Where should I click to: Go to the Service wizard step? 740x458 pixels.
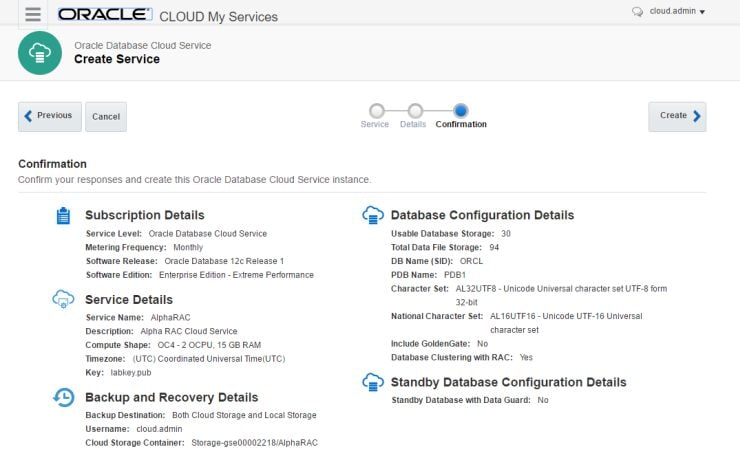[376, 111]
